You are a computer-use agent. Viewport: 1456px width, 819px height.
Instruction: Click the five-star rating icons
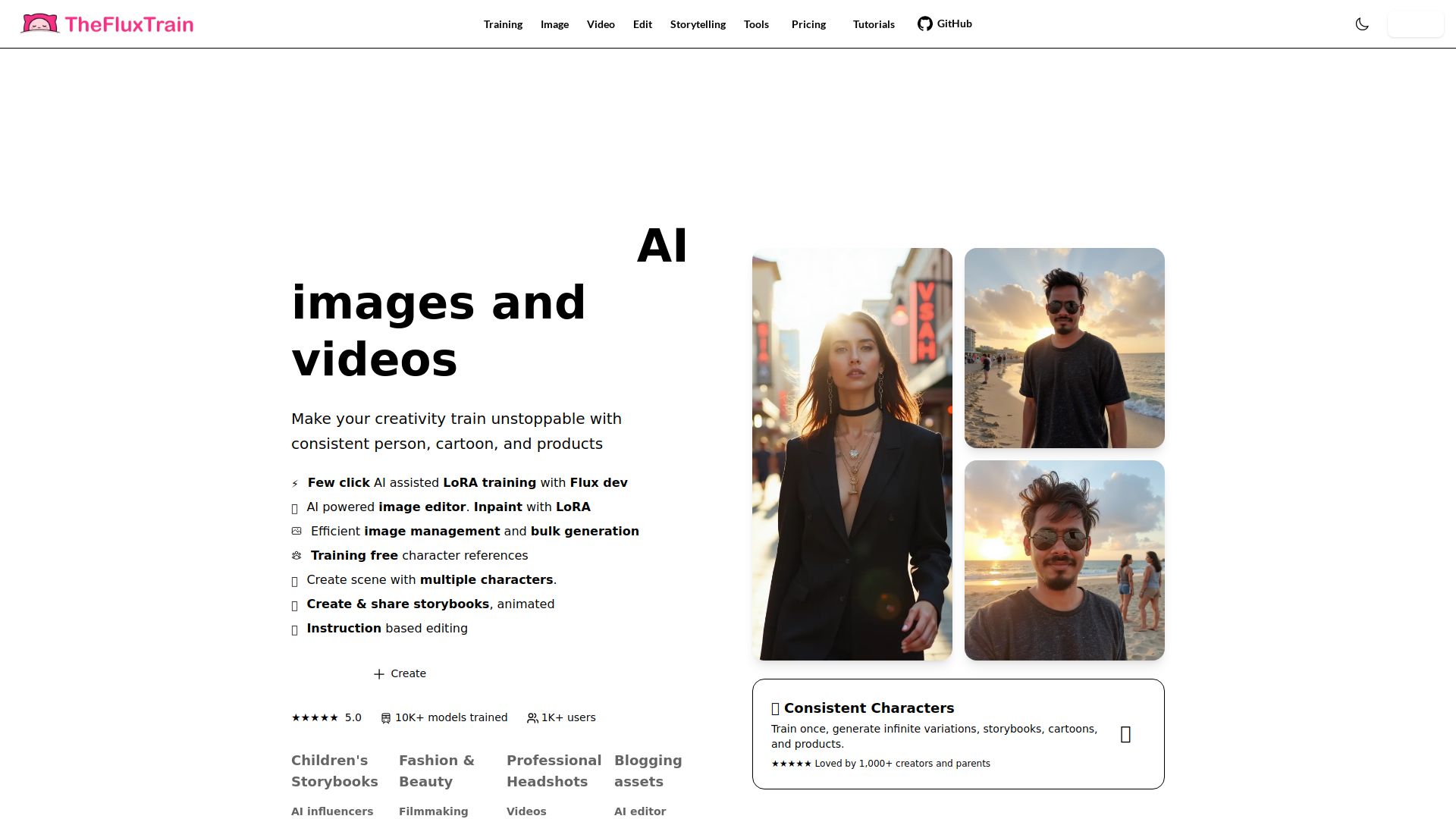click(x=315, y=717)
